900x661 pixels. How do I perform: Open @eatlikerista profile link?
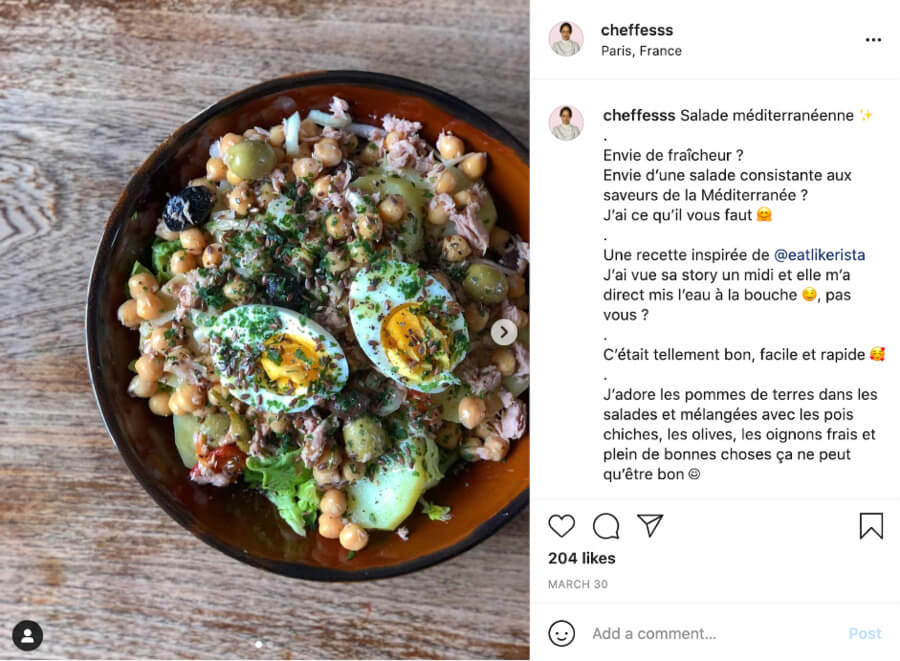(819, 255)
